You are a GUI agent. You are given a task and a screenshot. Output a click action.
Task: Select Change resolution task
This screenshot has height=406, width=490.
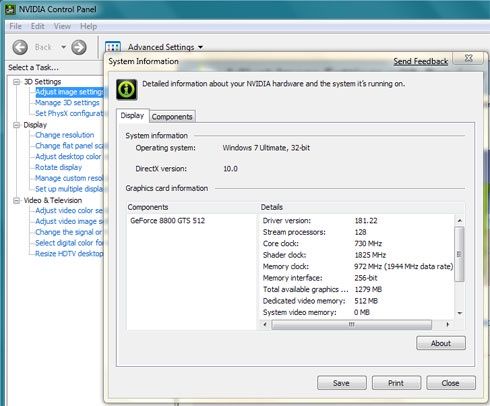tap(65, 135)
